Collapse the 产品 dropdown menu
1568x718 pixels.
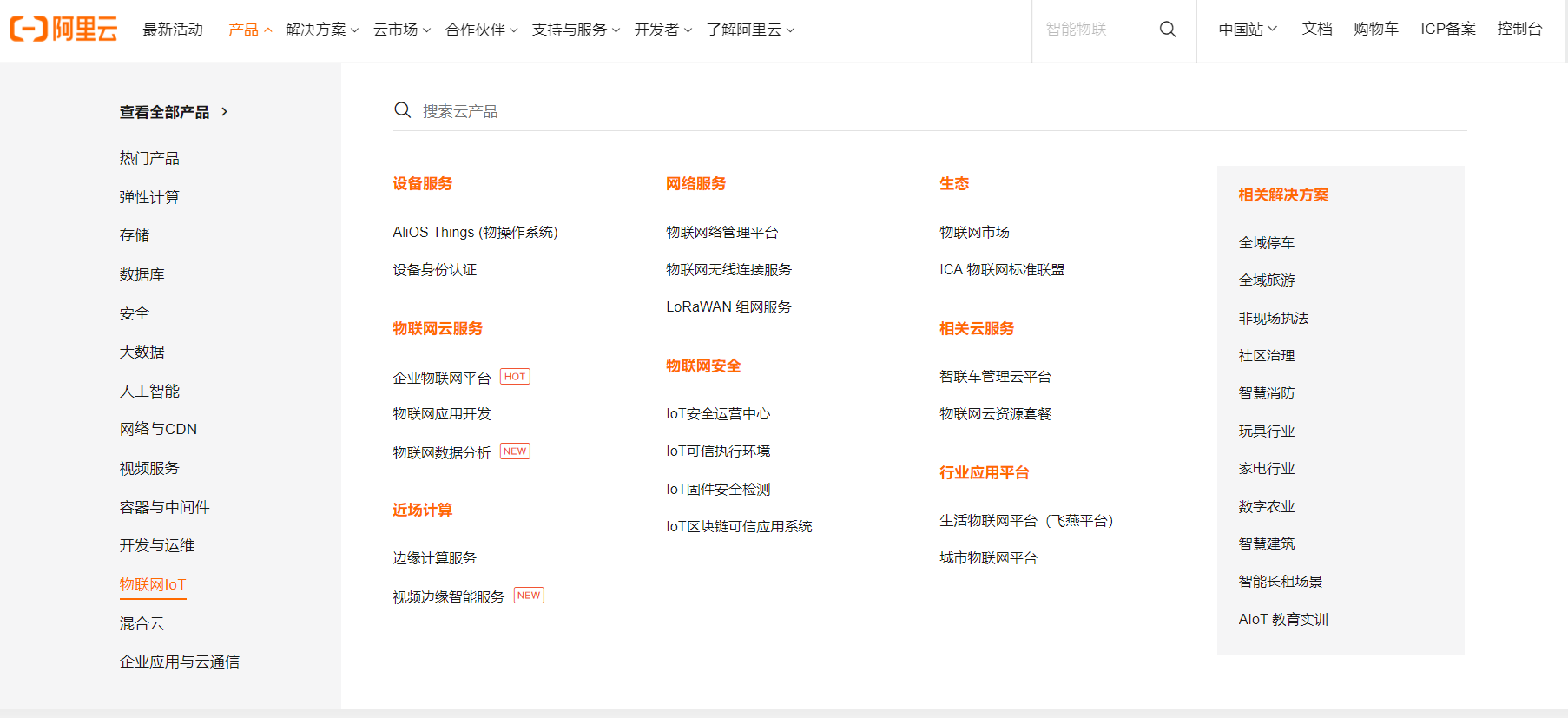(x=250, y=30)
